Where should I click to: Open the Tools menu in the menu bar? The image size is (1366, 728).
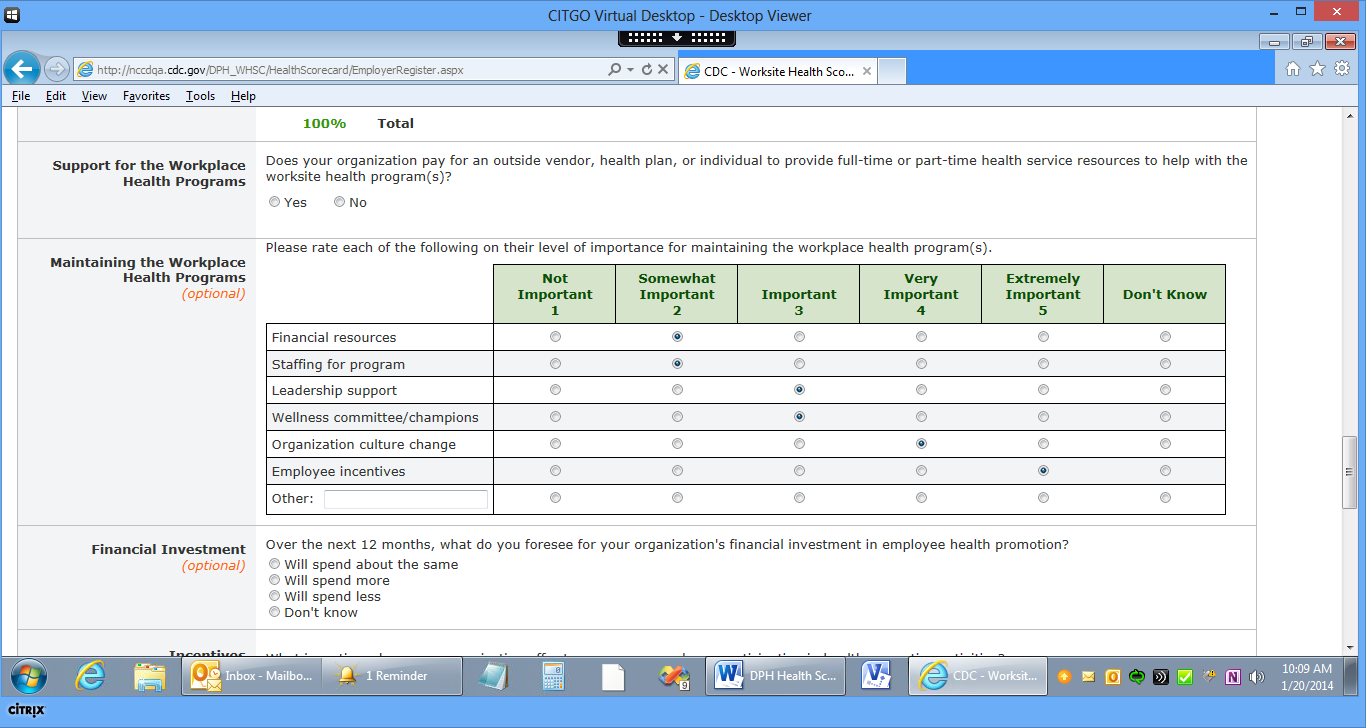click(x=200, y=96)
